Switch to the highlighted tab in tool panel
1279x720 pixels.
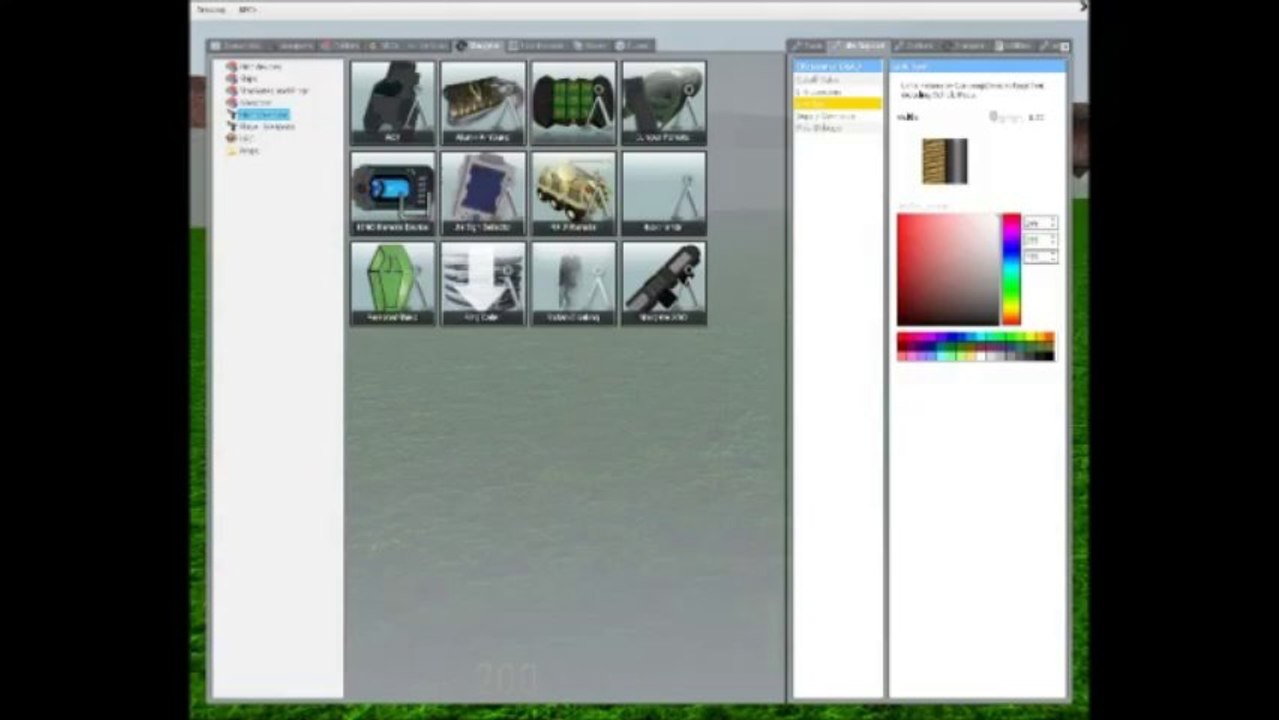pos(860,46)
